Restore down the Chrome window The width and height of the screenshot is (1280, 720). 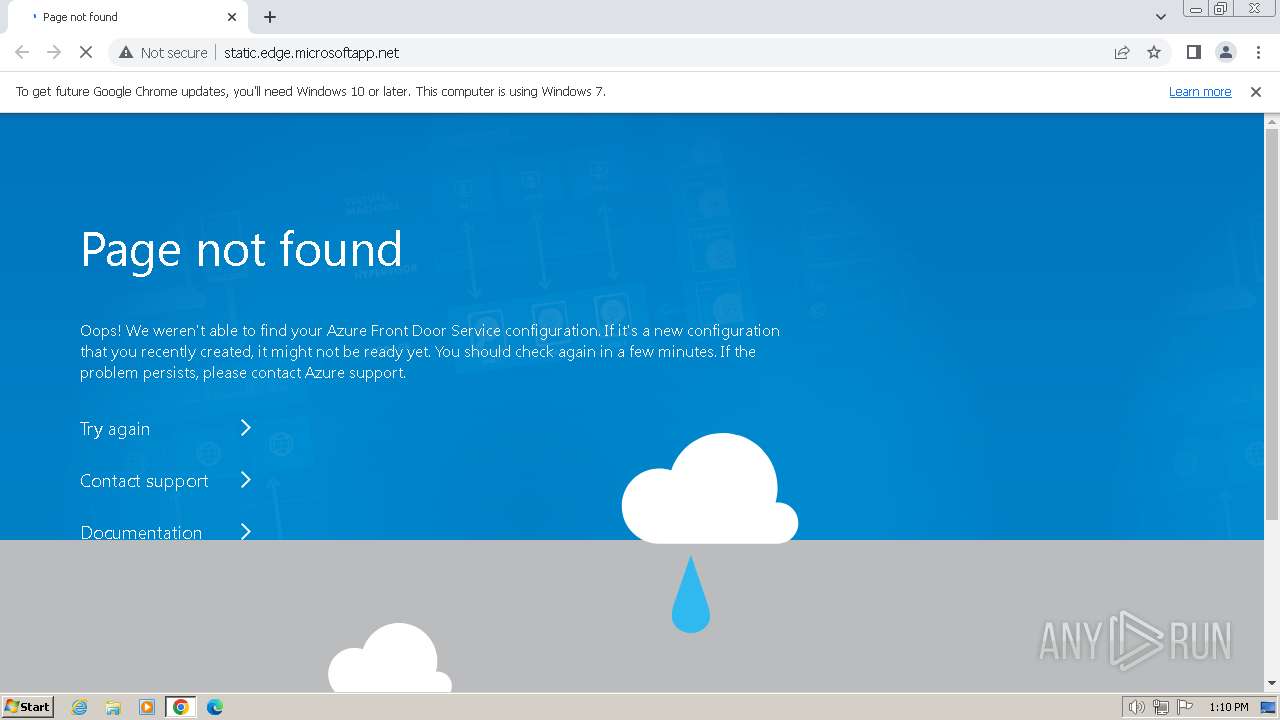(x=1221, y=9)
